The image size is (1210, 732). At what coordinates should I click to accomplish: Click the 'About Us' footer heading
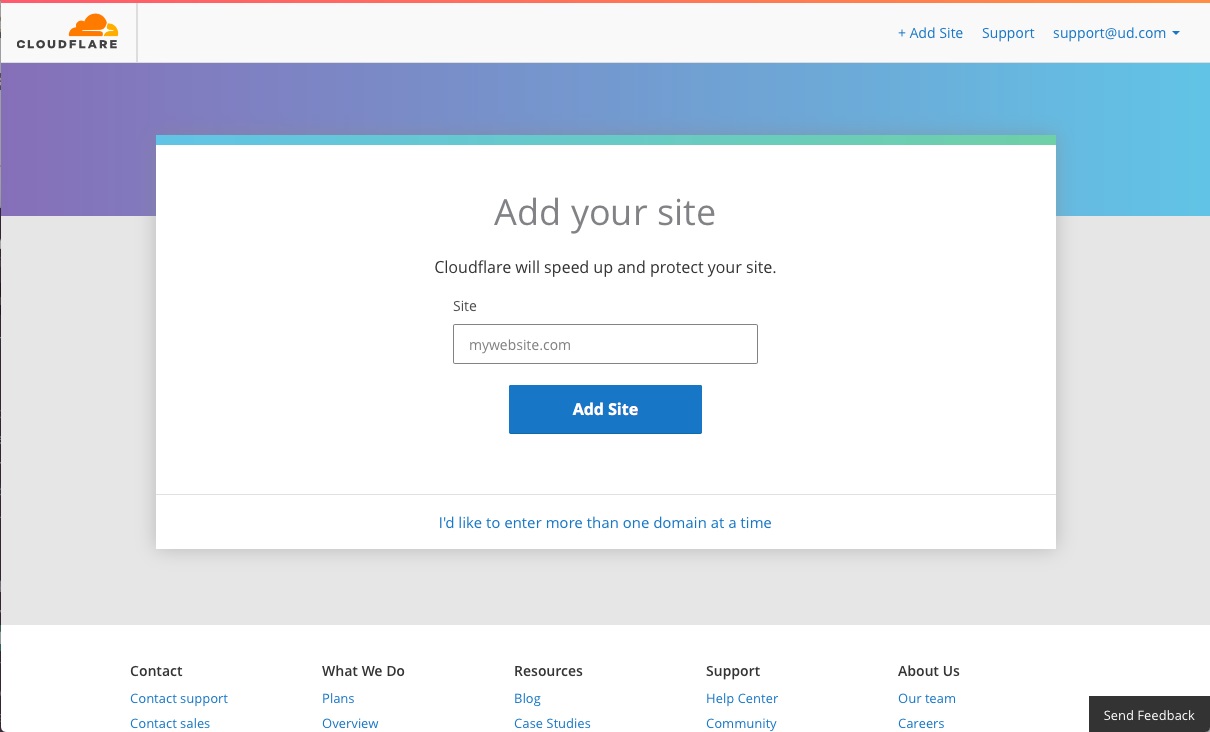[929, 671]
